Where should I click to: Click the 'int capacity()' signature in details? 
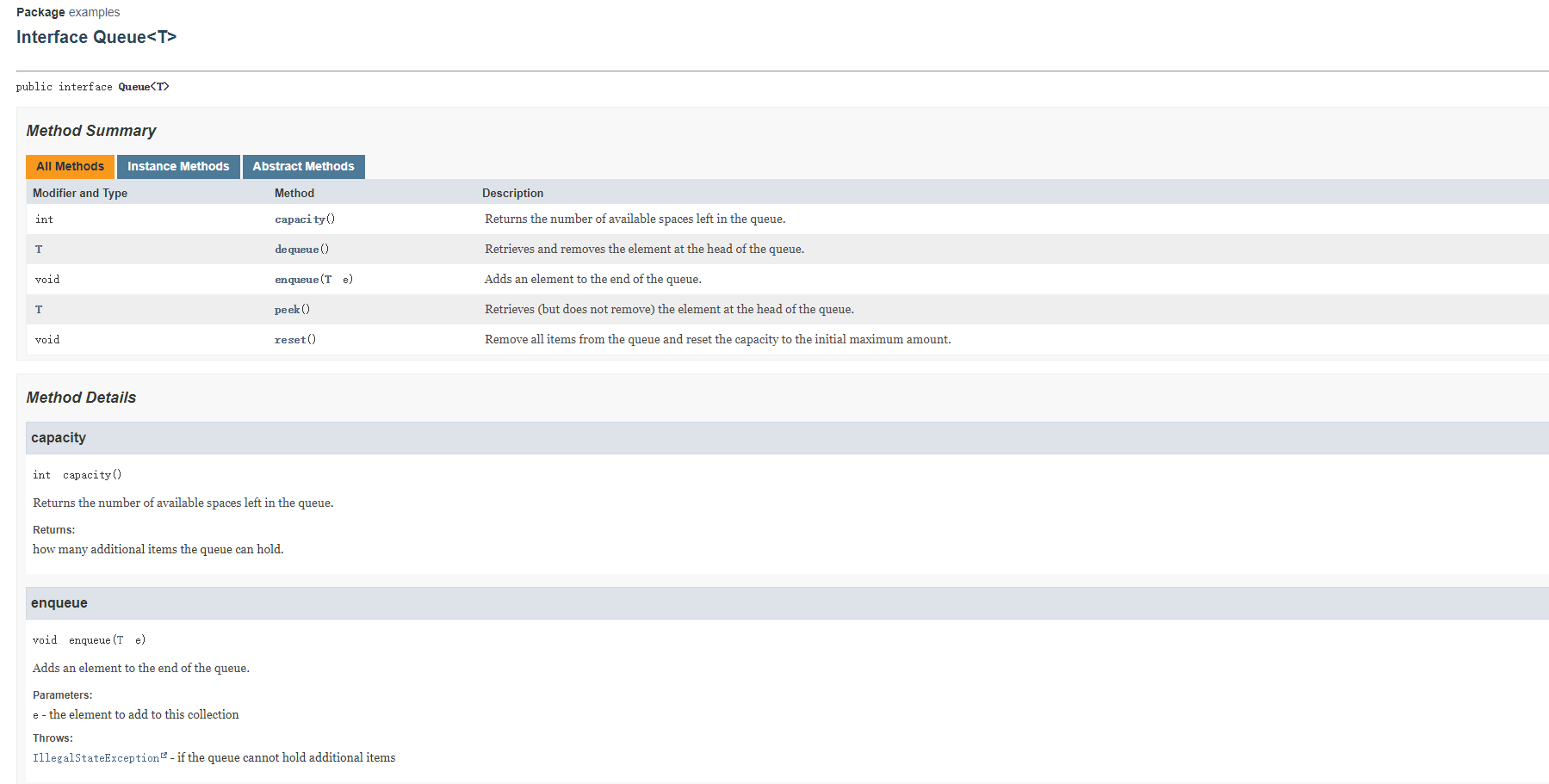click(x=77, y=475)
